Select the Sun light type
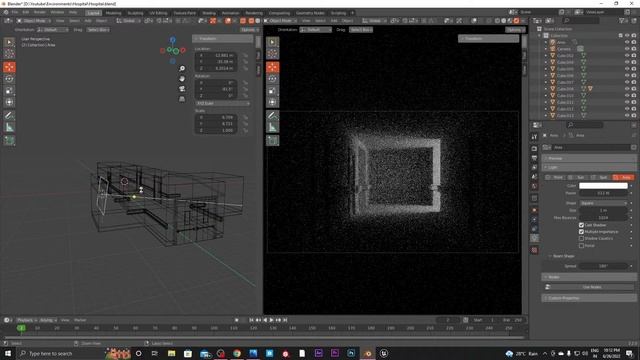This screenshot has height=360, width=640. pyautogui.click(x=578, y=177)
